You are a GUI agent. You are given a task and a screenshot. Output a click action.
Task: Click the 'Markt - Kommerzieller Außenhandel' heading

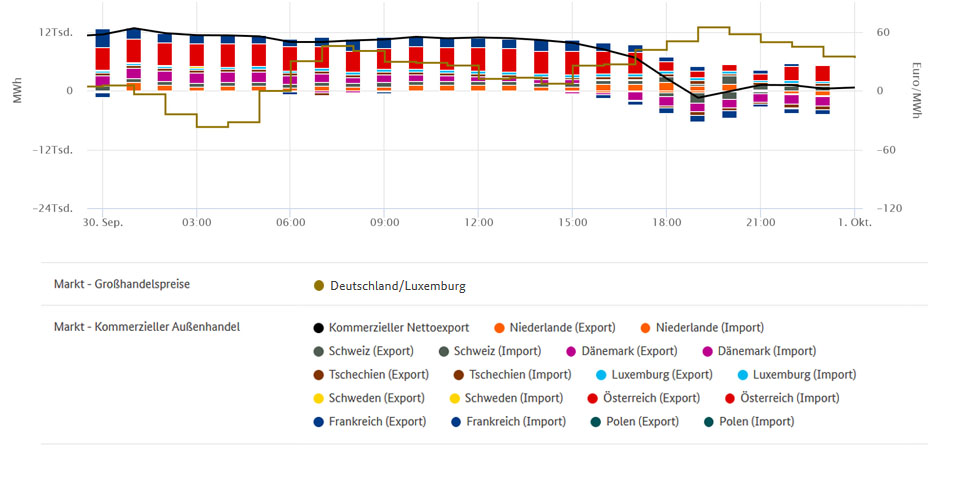click(147, 327)
